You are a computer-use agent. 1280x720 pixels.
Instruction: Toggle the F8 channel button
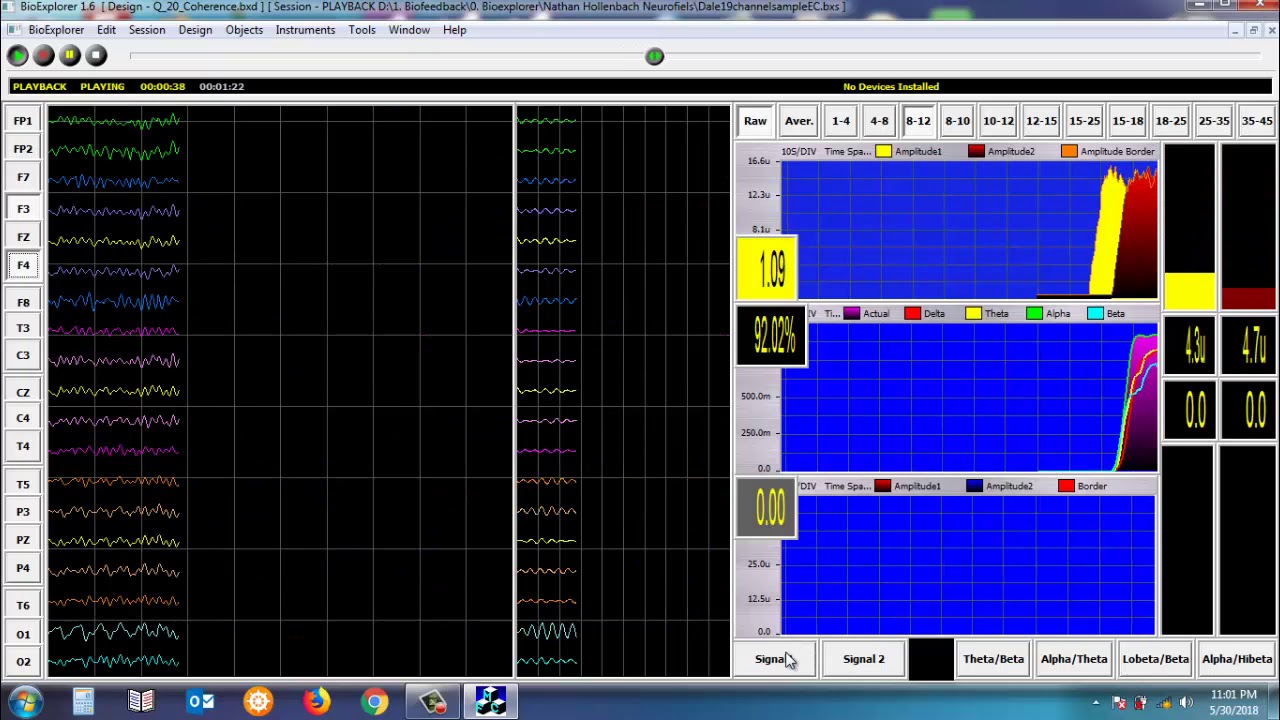23,302
